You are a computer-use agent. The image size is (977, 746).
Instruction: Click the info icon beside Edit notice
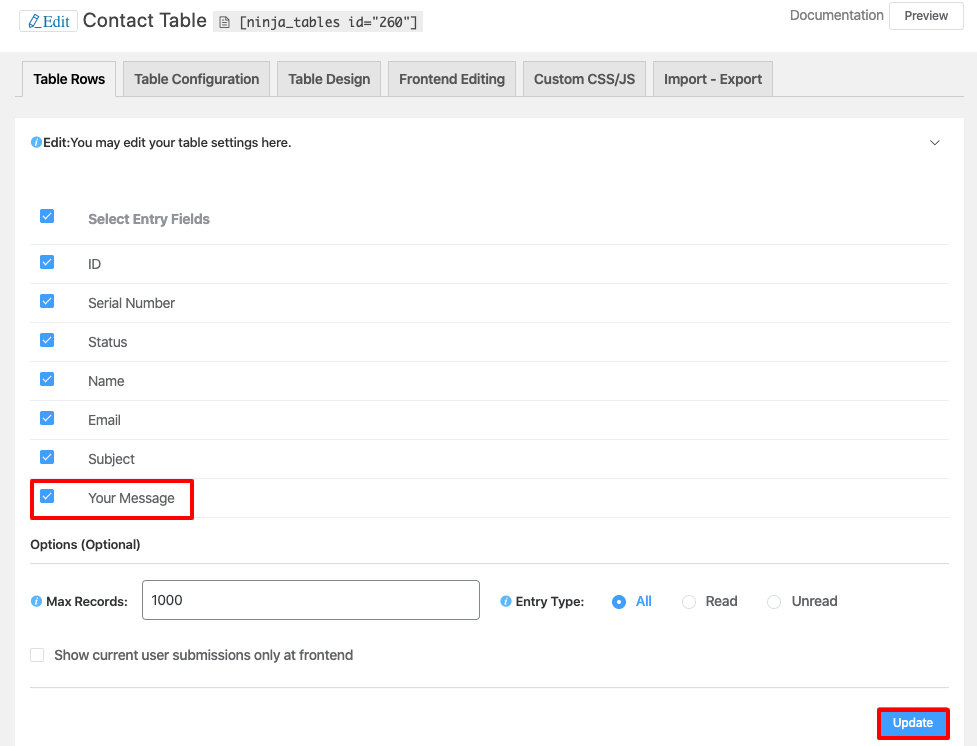point(36,143)
